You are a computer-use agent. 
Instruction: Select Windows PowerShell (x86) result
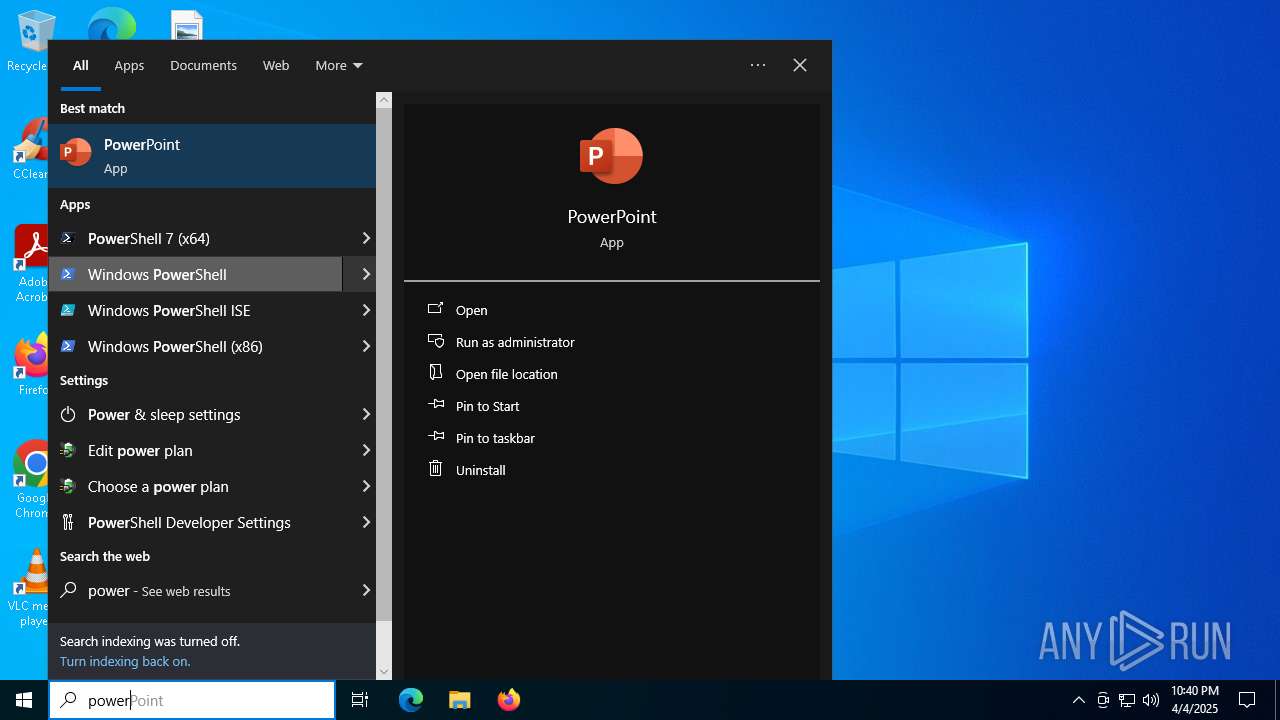click(195, 346)
